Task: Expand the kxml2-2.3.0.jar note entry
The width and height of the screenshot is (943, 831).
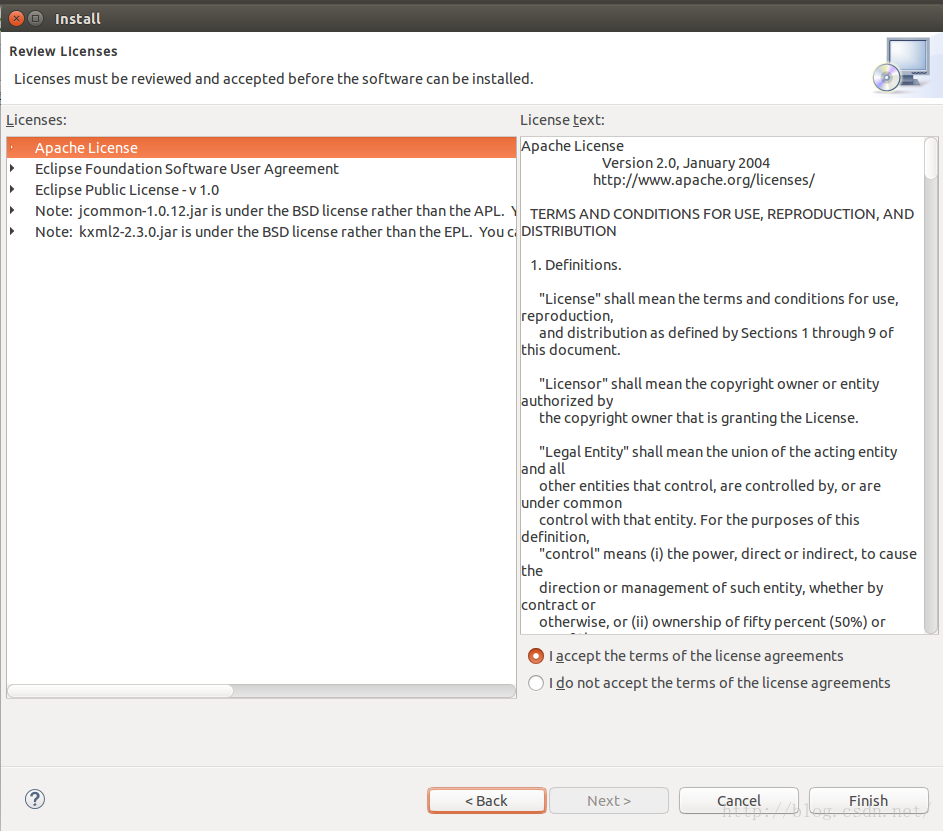Action: tap(12, 232)
